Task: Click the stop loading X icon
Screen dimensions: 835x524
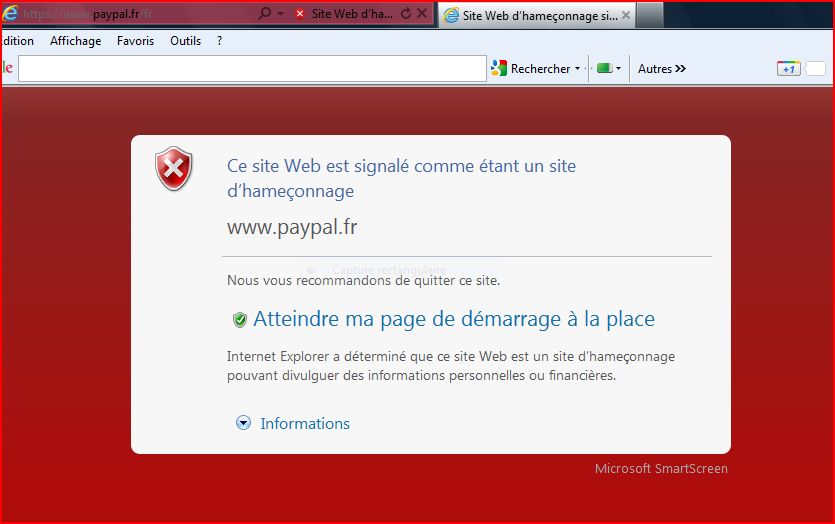Action: 422,13
